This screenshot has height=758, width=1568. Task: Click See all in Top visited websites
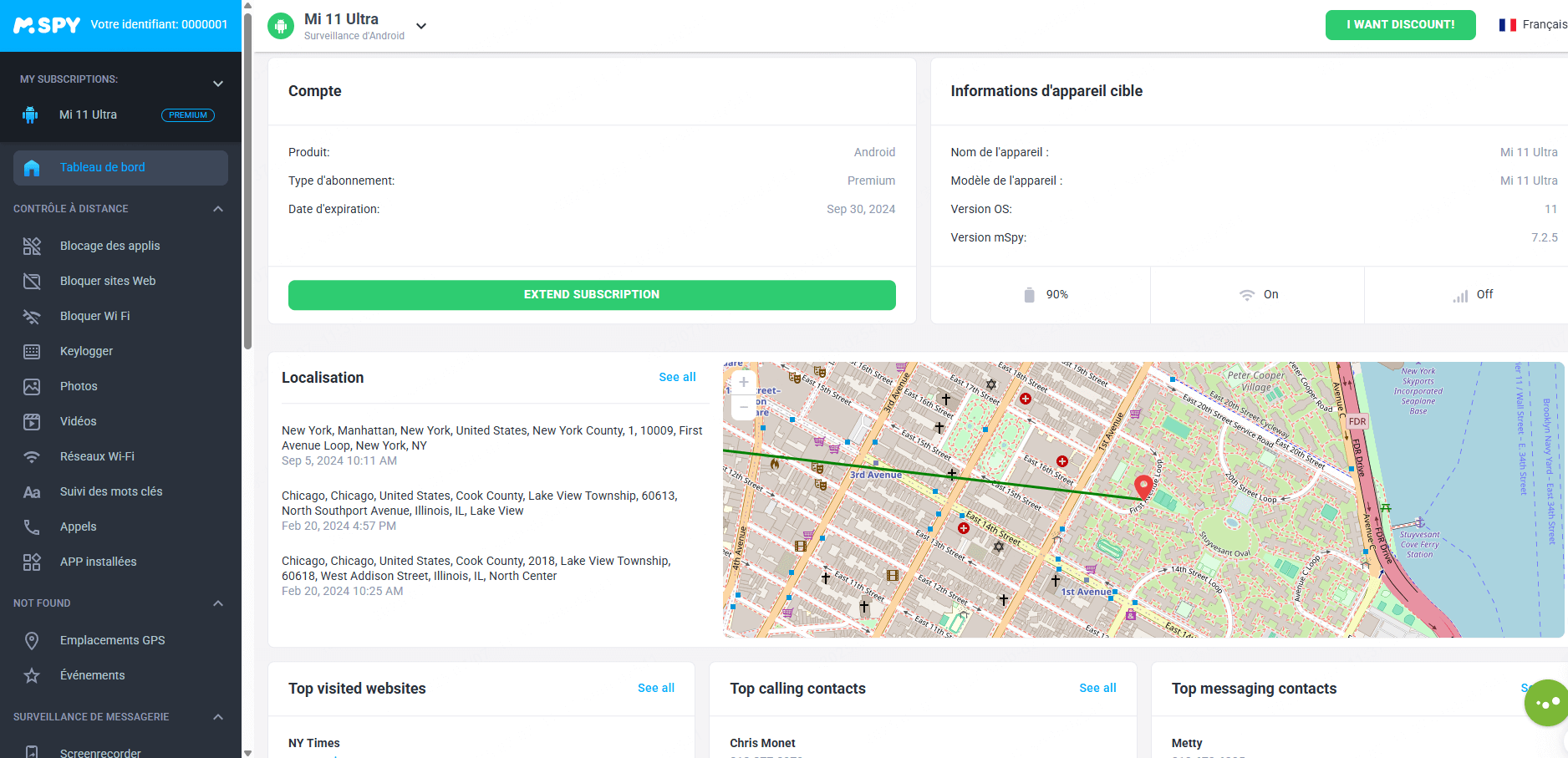656,688
